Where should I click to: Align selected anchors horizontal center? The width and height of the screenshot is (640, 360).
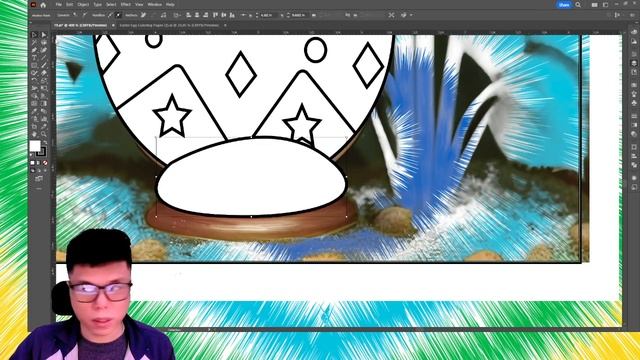click(197, 15)
